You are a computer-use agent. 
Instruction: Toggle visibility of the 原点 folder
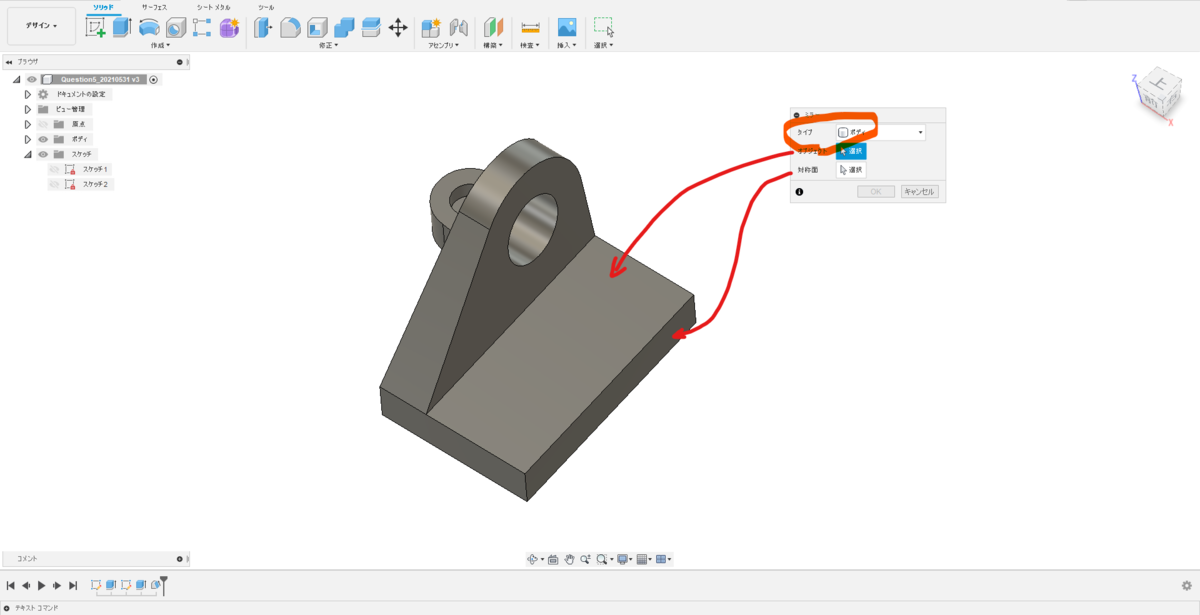(x=43, y=124)
